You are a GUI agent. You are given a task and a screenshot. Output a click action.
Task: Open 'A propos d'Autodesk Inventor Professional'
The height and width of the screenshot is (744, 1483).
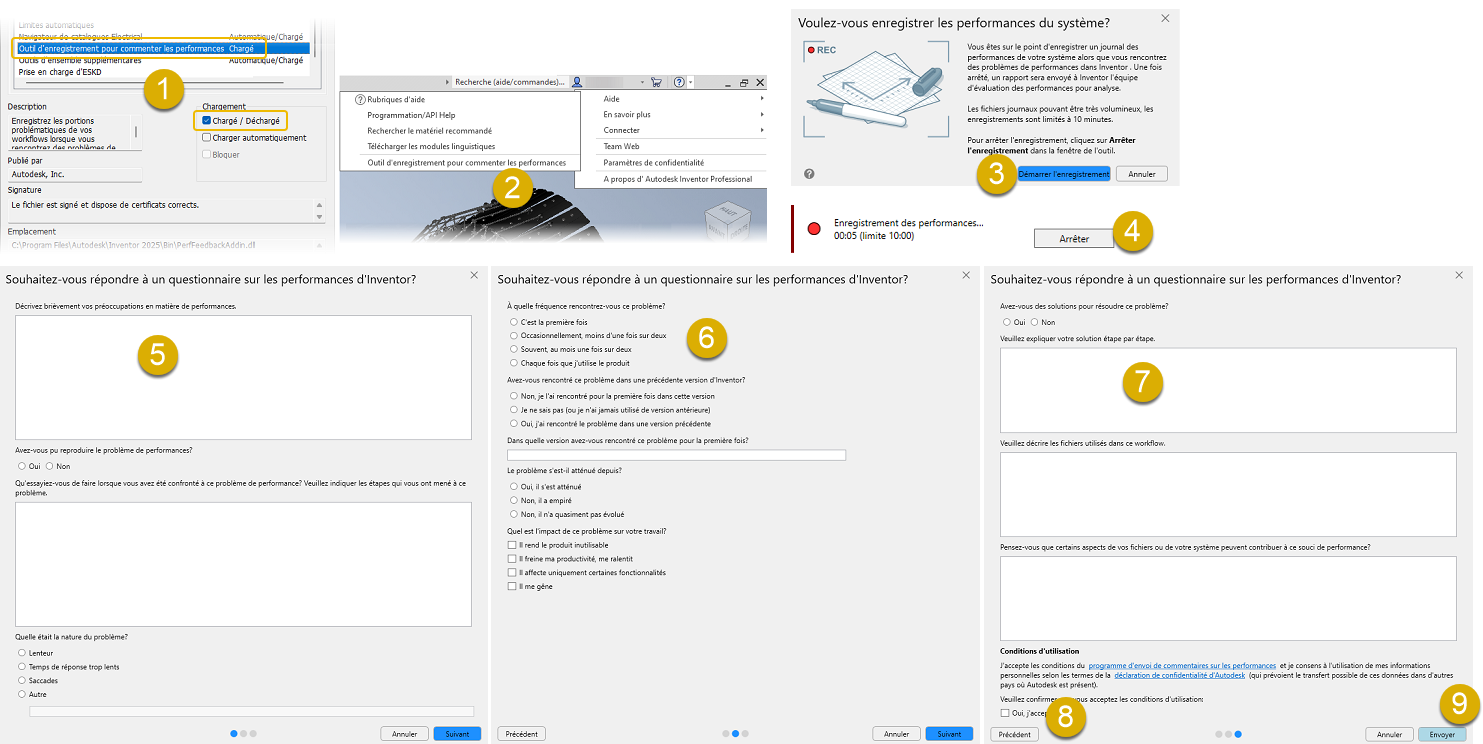(676, 179)
